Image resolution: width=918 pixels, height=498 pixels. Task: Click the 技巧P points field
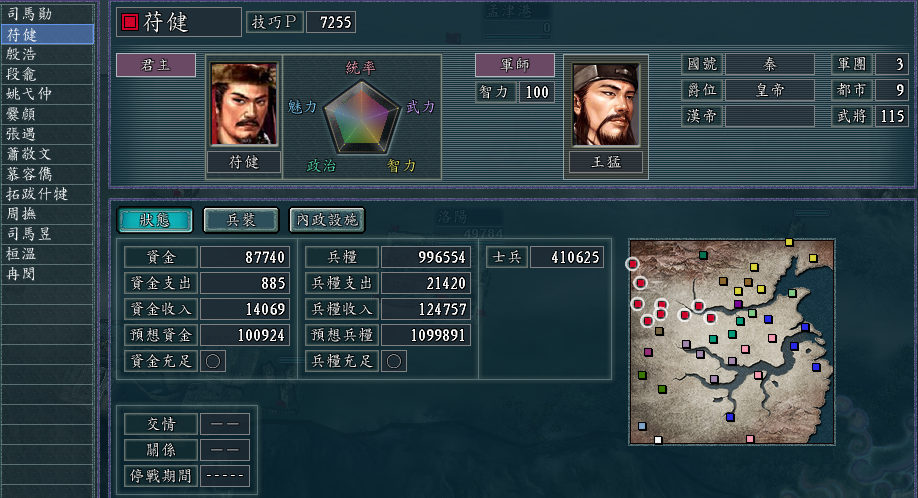pyautogui.click(x=331, y=22)
